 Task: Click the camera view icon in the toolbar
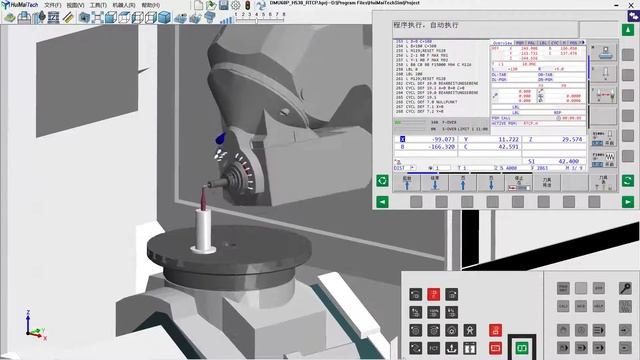pyautogui.click(x=84, y=18)
